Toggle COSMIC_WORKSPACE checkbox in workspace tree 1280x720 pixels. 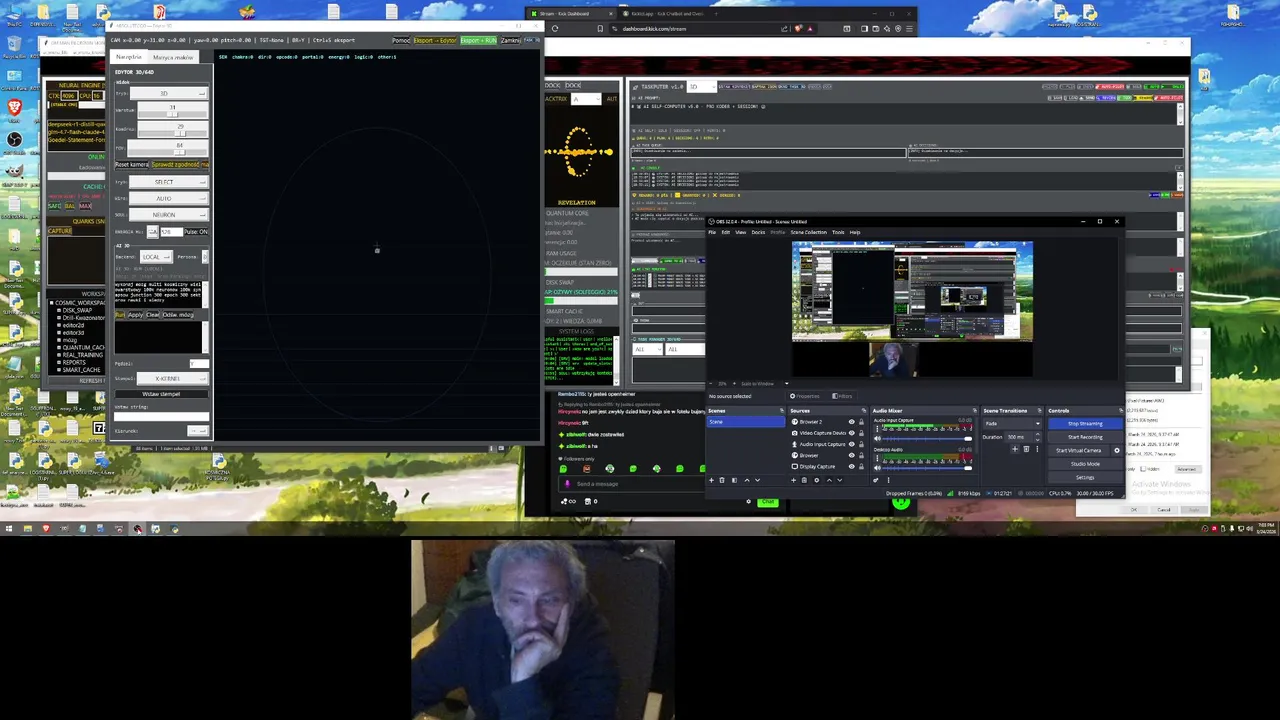pos(52,302)
